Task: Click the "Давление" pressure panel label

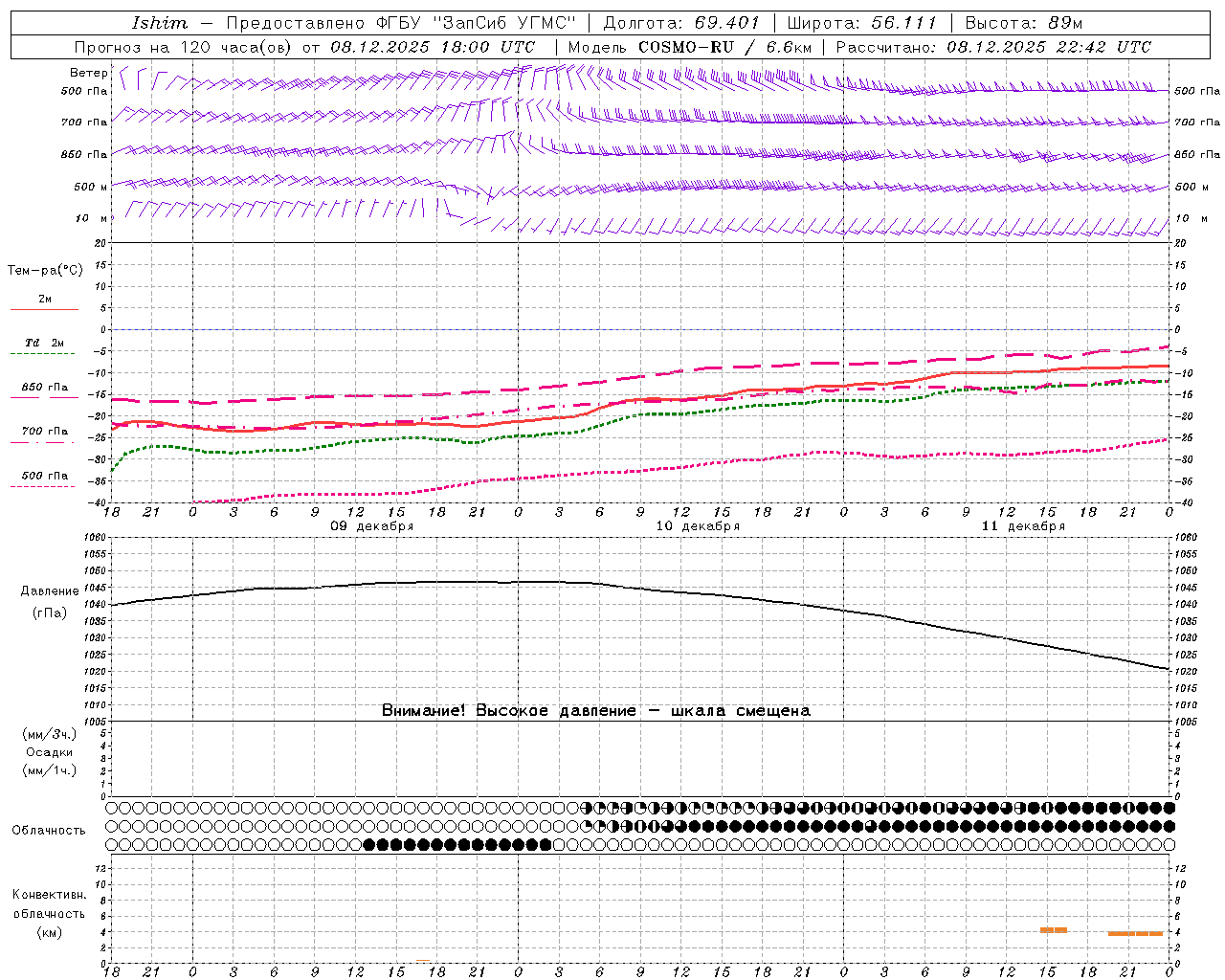Action: (50, 591)
